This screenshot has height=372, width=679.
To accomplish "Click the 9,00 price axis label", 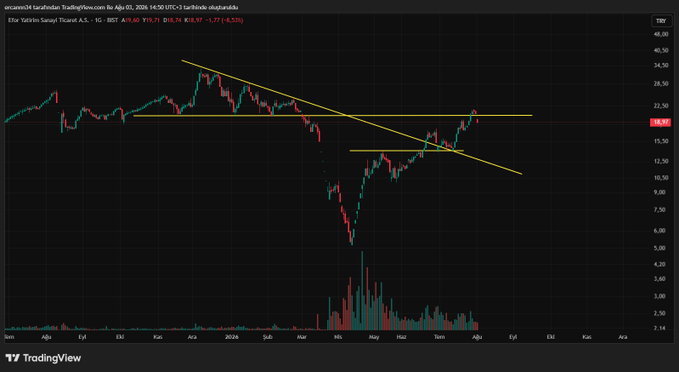I will click(661, 192).
